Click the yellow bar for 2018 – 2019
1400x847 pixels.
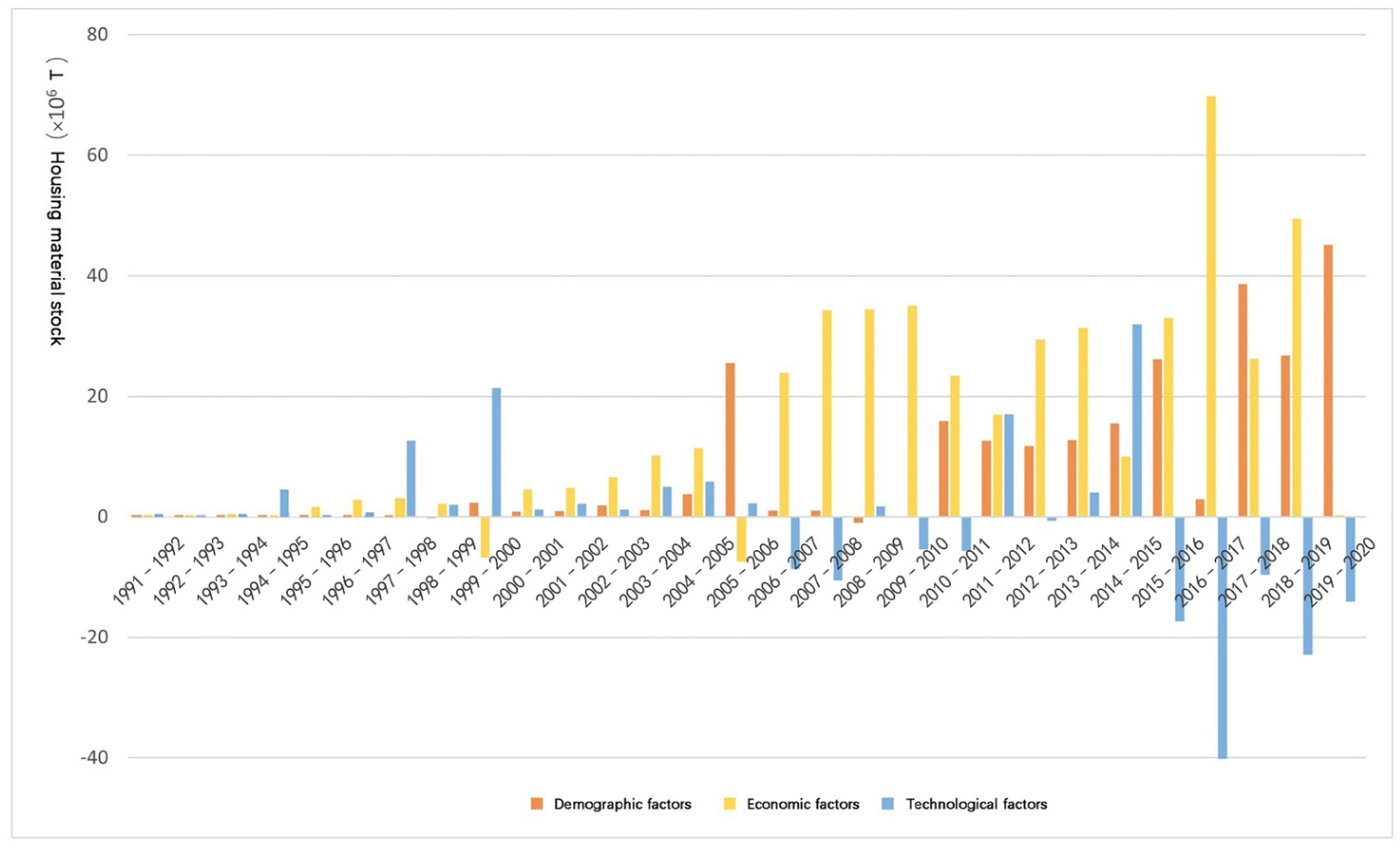pos(1296,367)
